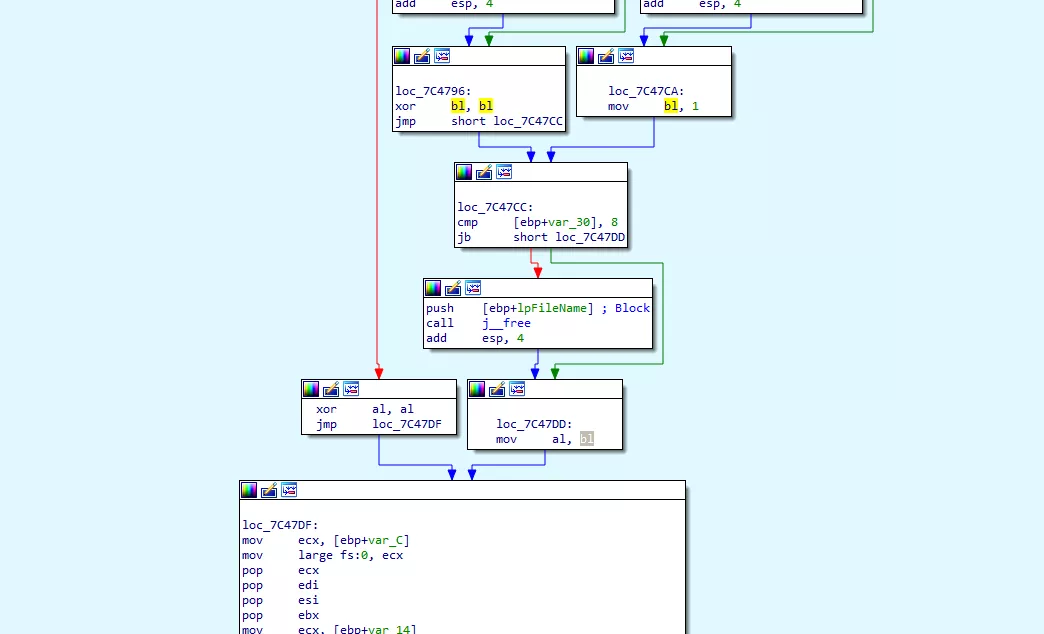Select jump target loc_7C47DD in jb instruction

592,237
